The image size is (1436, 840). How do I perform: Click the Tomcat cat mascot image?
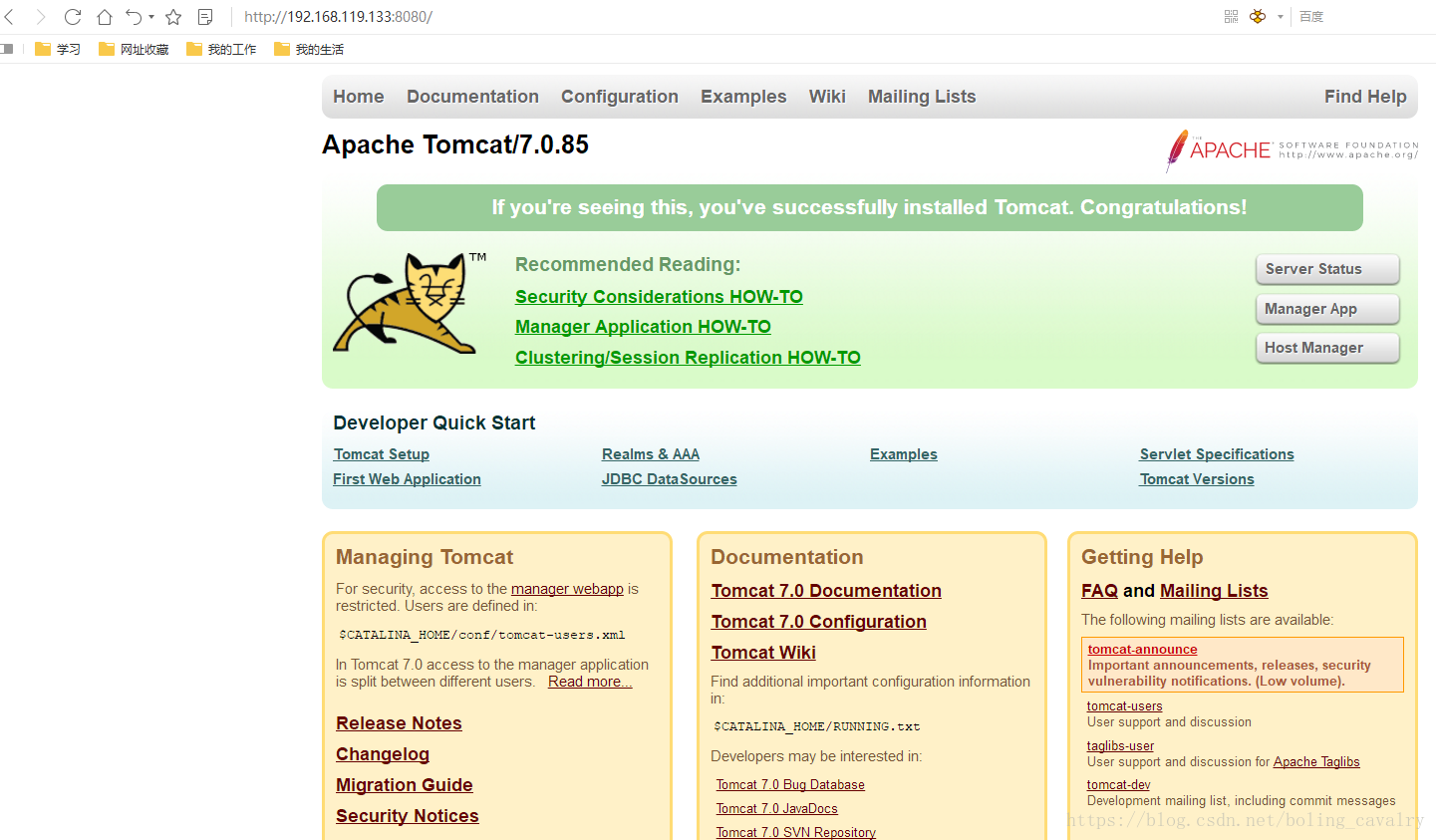(410, 302)
